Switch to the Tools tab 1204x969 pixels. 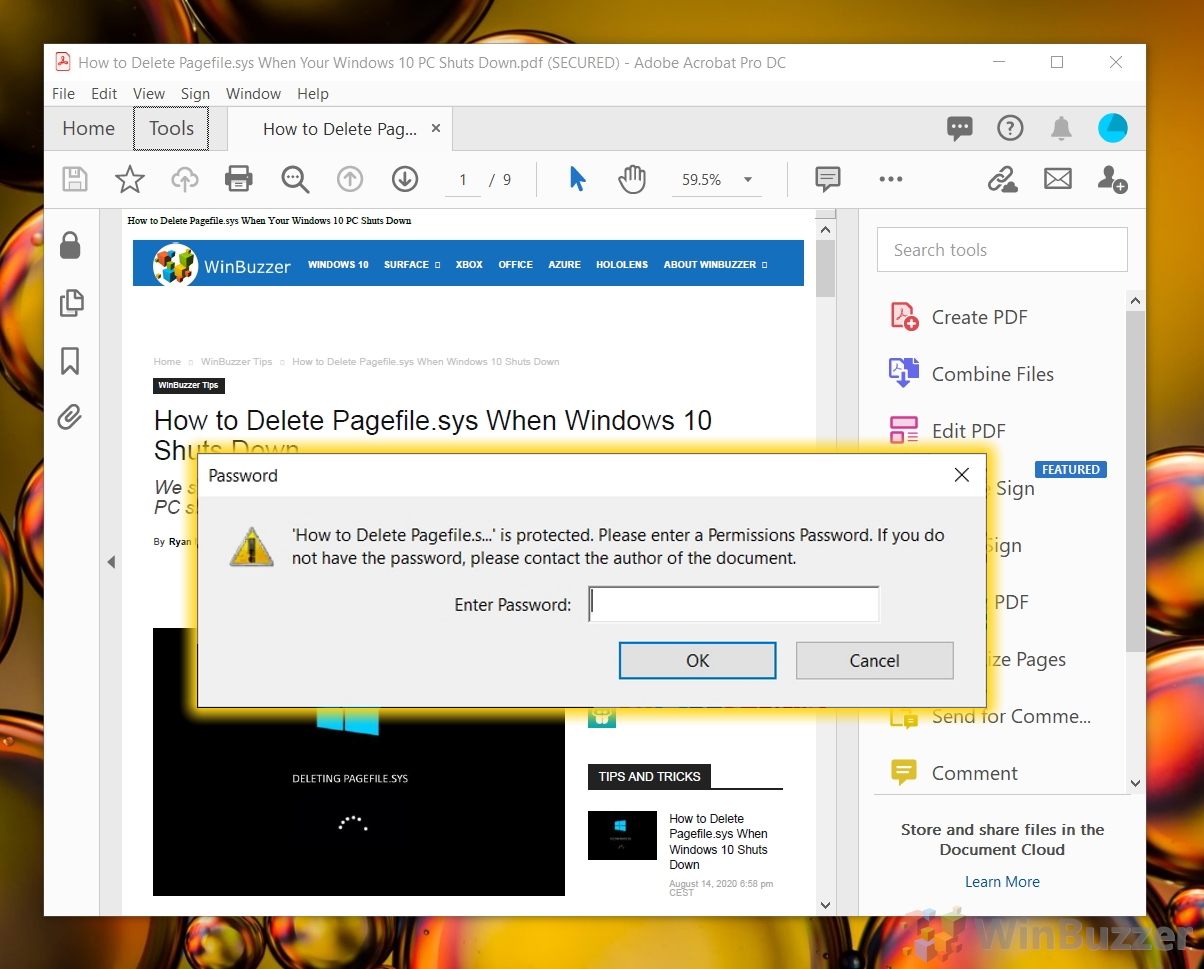171,128
